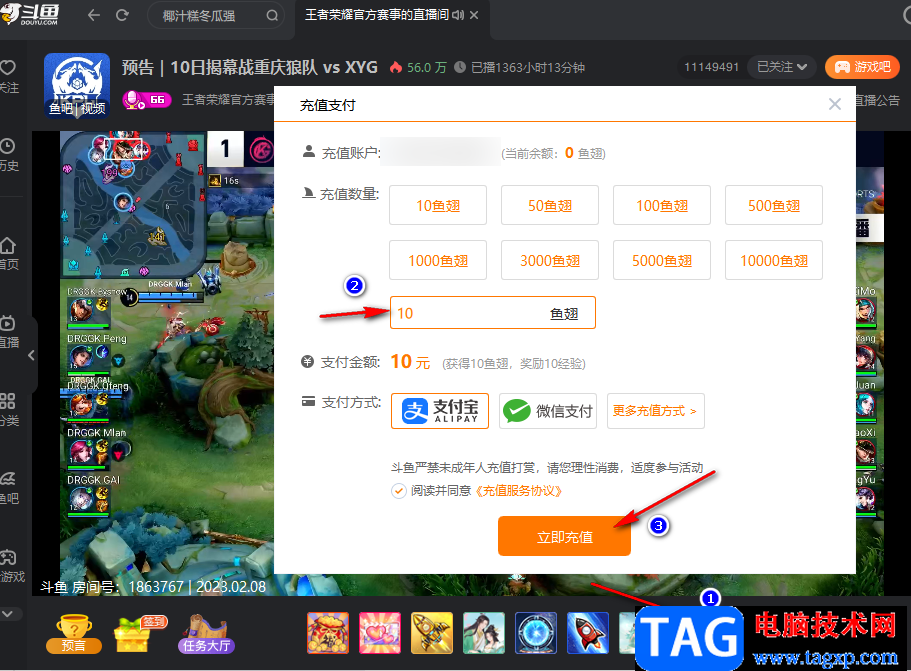The height and width of the screenshot is (671, 911).
Task: Select the red rocket gift icon
Action: point(588,633)
